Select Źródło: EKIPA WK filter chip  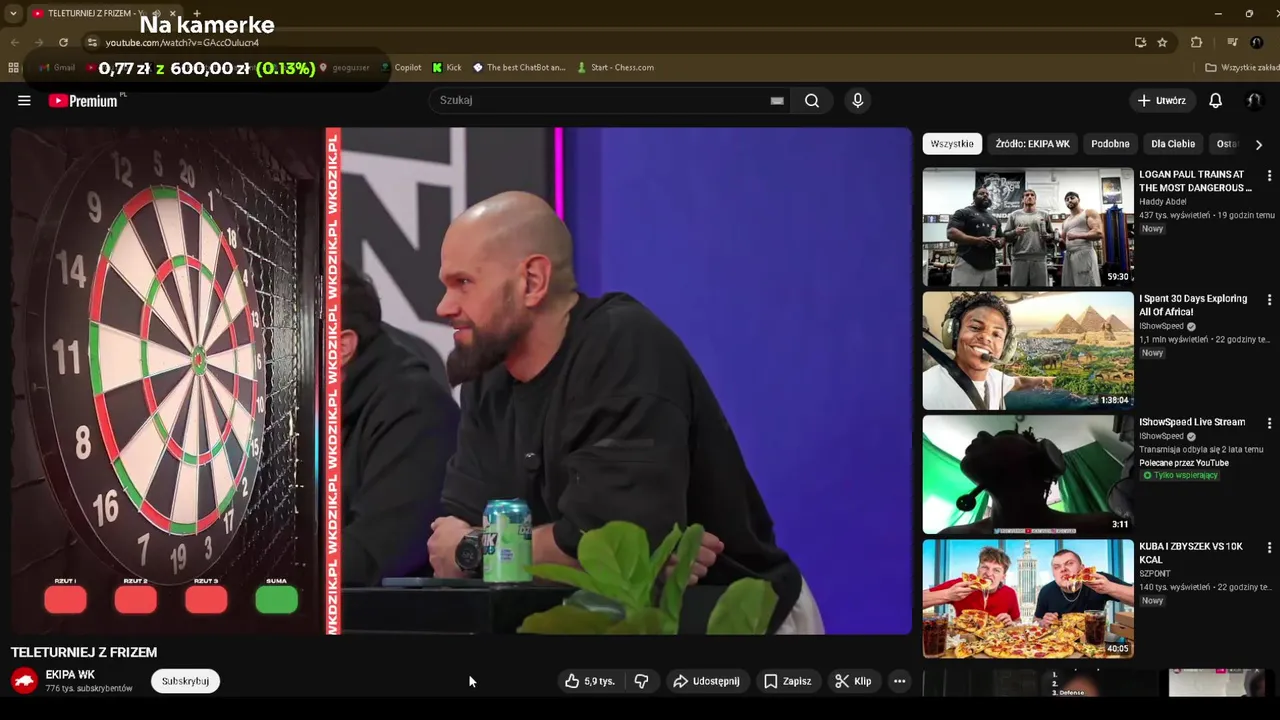click(x=1032, y=144)
